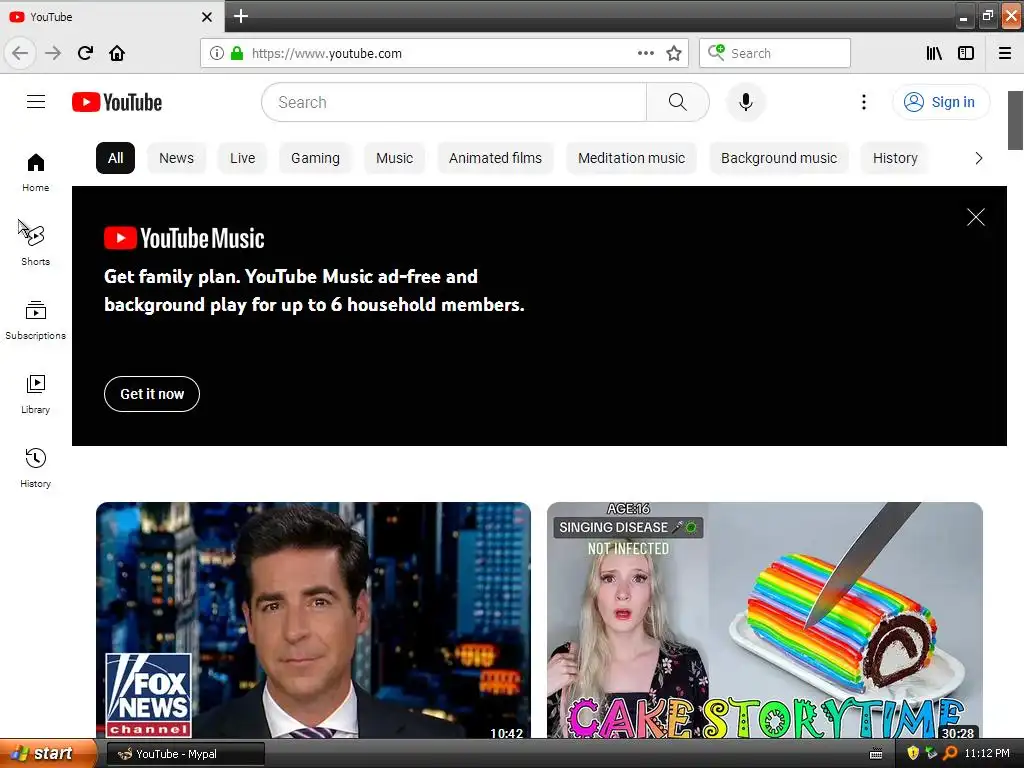Click the Sign in button
The image size is (1024, 768).
tap(940, 102)
